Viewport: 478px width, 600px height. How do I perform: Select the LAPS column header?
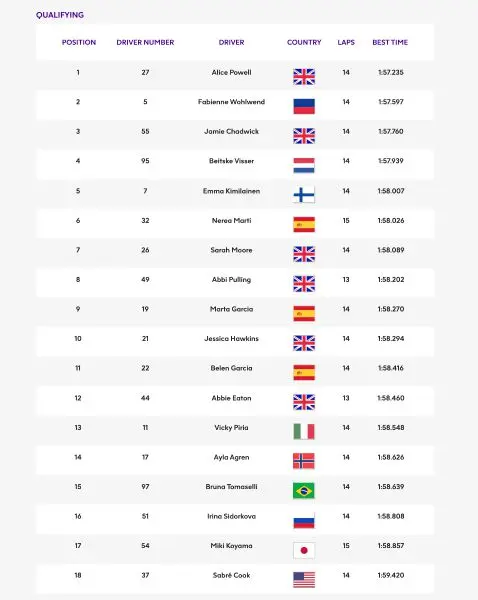pyautogui.click(x=346, y=42)
